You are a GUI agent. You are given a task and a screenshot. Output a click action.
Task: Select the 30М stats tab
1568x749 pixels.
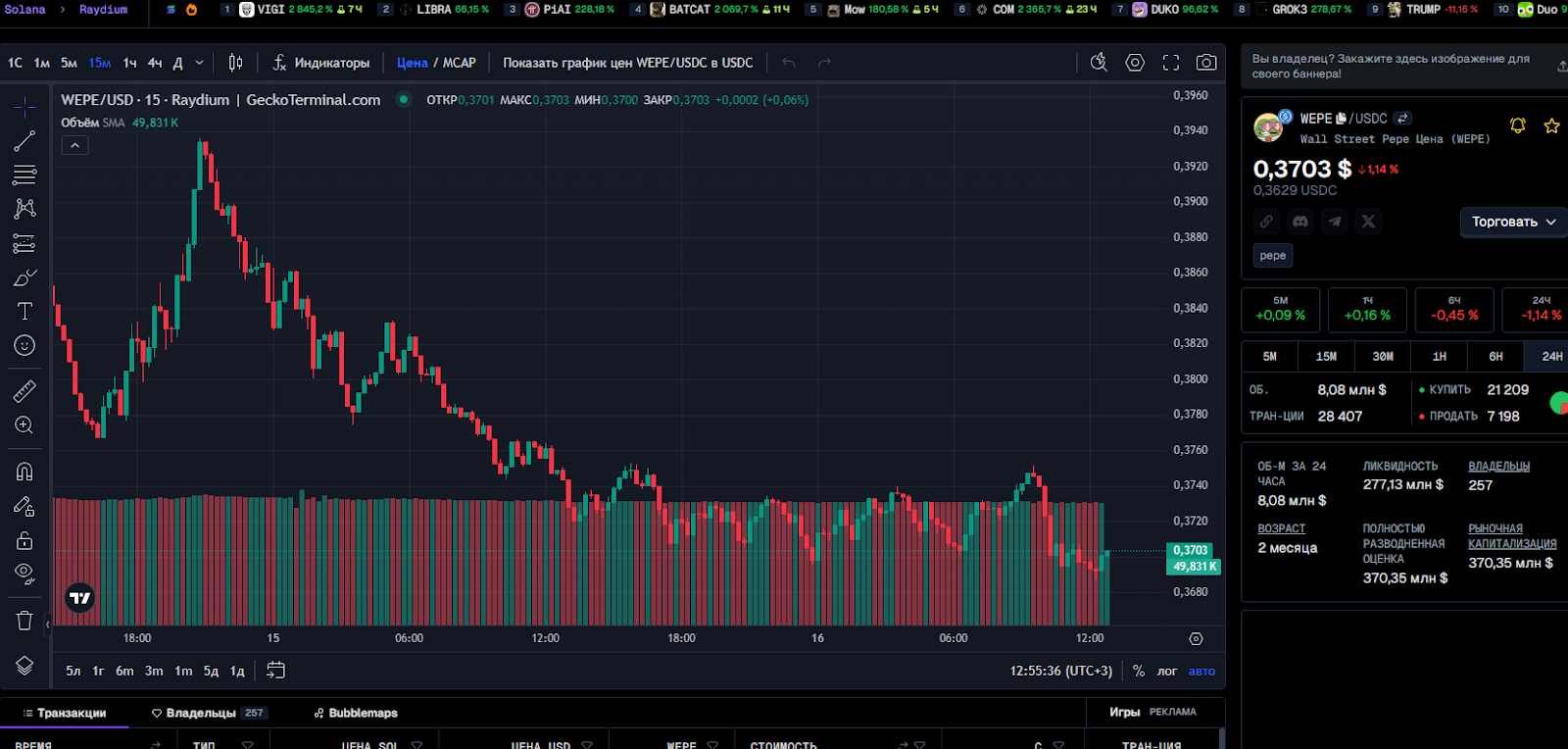click(1383, 357)
